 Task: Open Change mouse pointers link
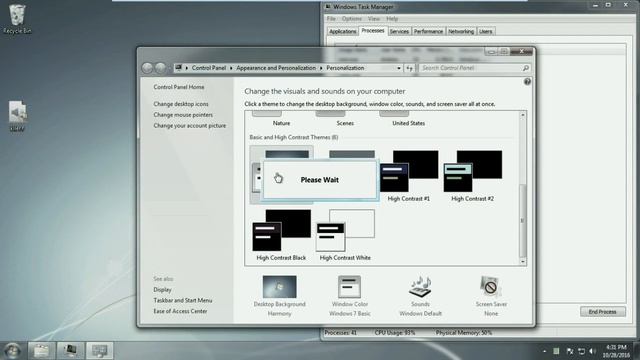point(183,115)
